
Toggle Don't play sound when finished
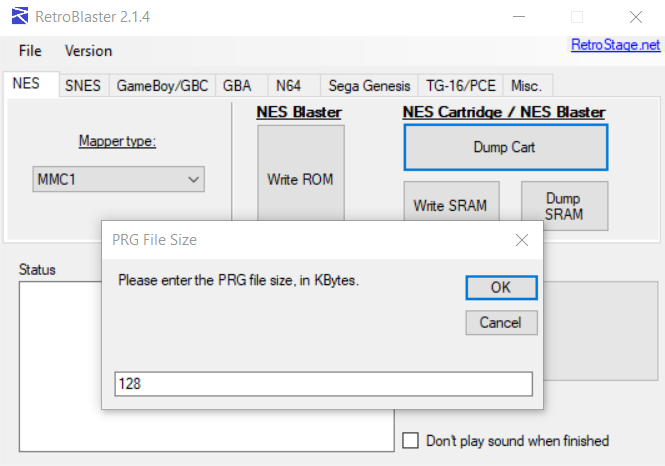click(x=410, y=441)
